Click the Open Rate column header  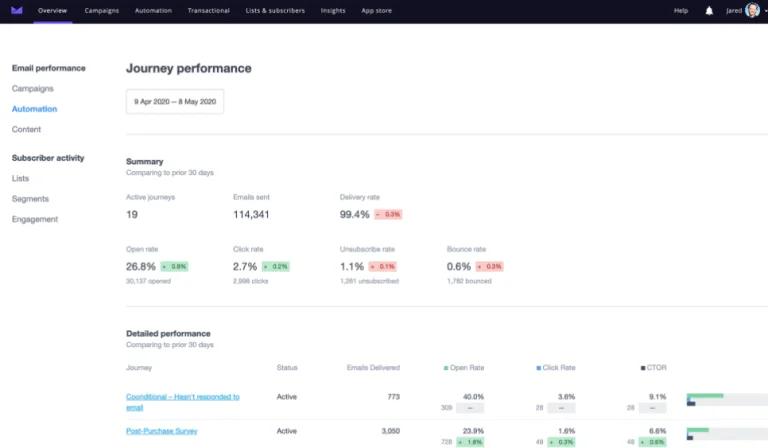[464, 368]
